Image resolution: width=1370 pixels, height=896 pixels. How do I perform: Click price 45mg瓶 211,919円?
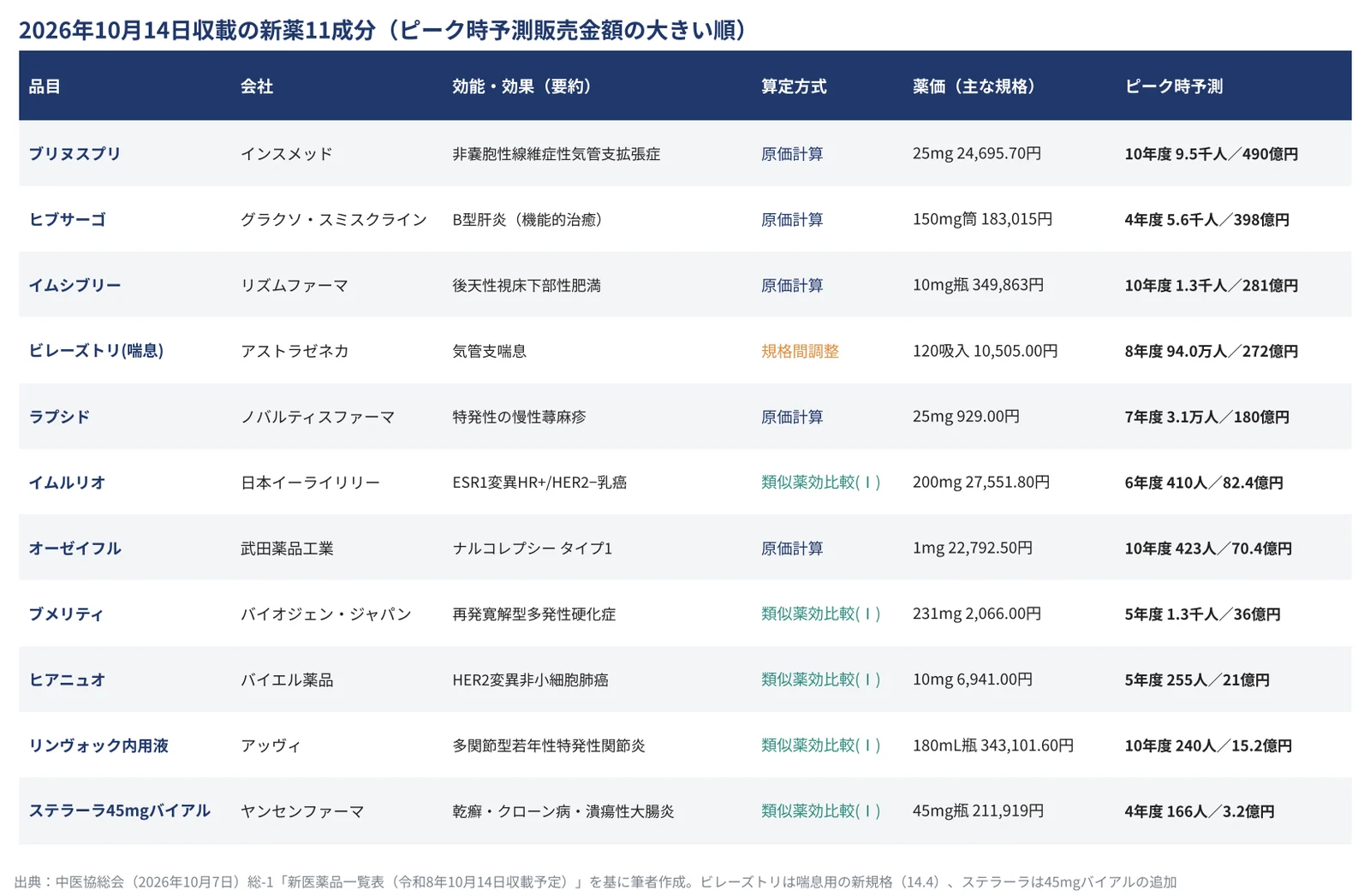(978, 811)
